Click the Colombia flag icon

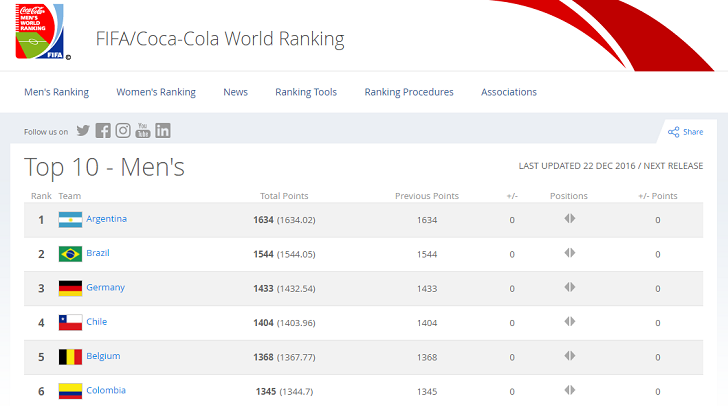[x=71, y=391]
